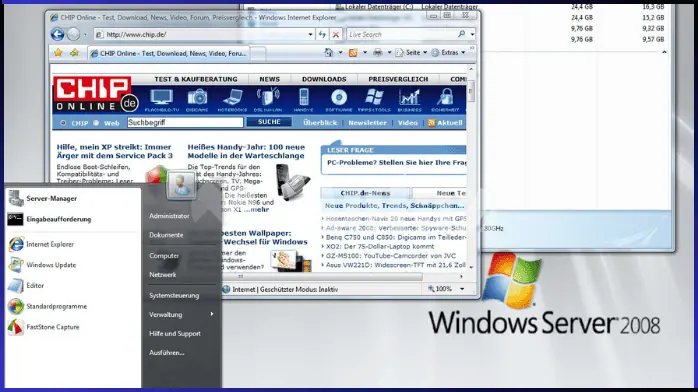This screenshot has height=392, width=698.
Task: Refresh the page in Internet Explorer
Action: (322, 34)
